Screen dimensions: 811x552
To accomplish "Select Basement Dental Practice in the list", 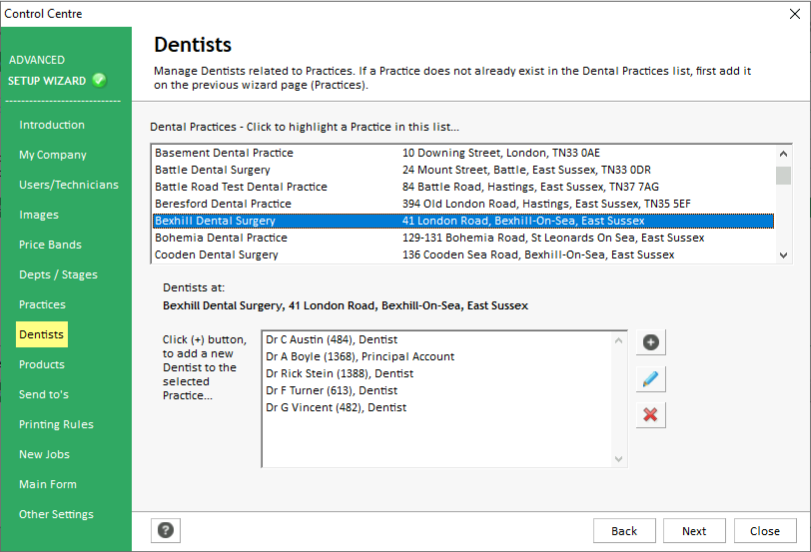I will [x=224, y=153].
